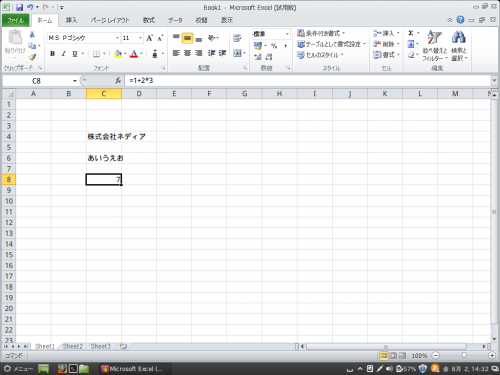Toggle bold formatting
500x375 pixels.
pyautogui.click(x=52, y=54)
